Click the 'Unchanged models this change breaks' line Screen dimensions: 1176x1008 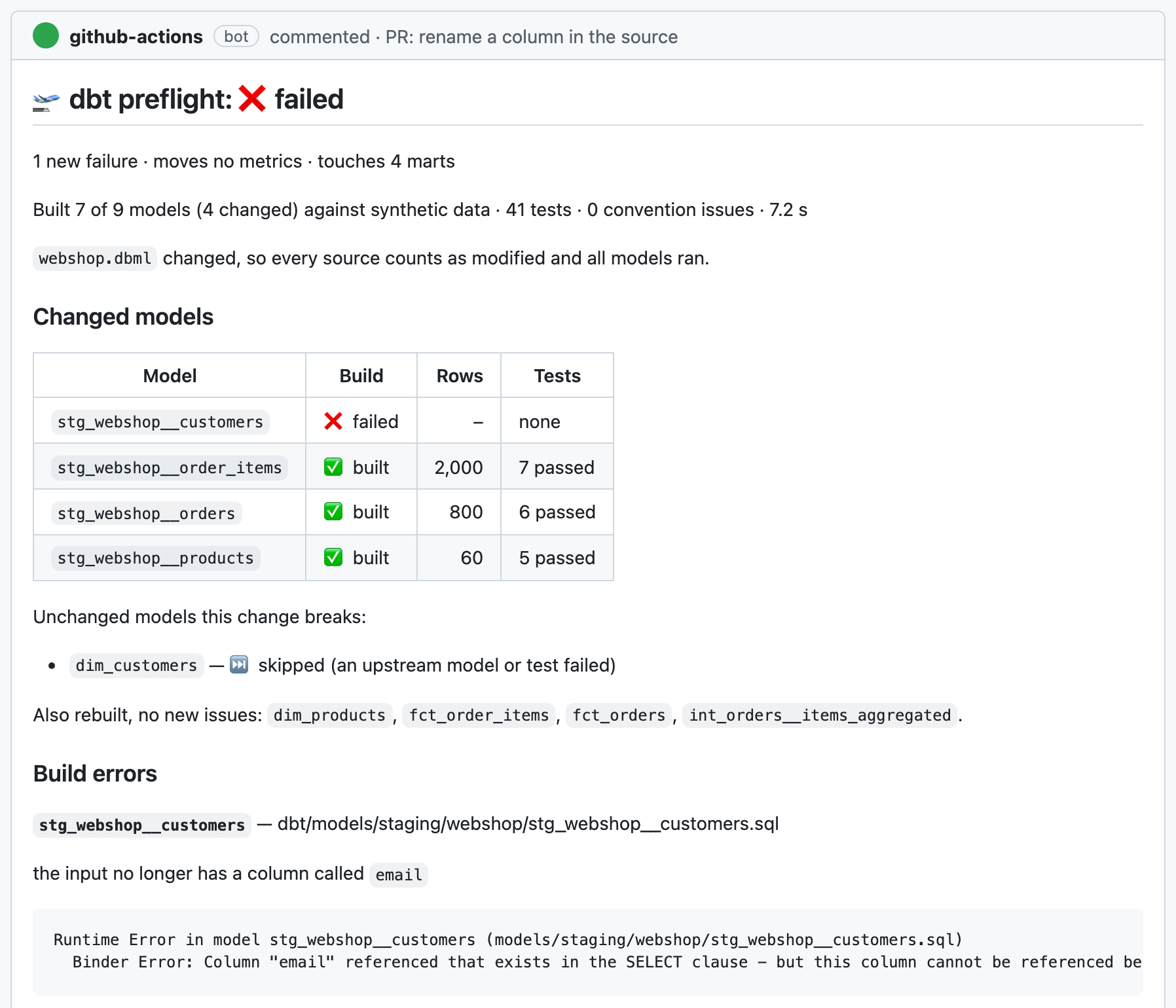tap(200, 617)
